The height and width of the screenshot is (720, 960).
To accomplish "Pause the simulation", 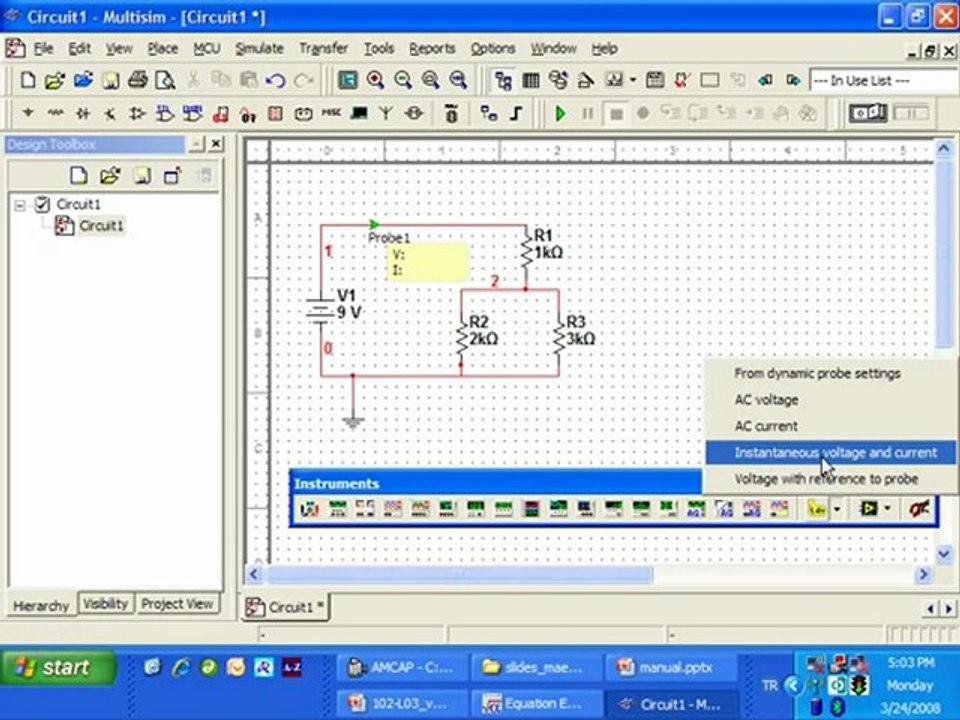I will click(588, 113).
